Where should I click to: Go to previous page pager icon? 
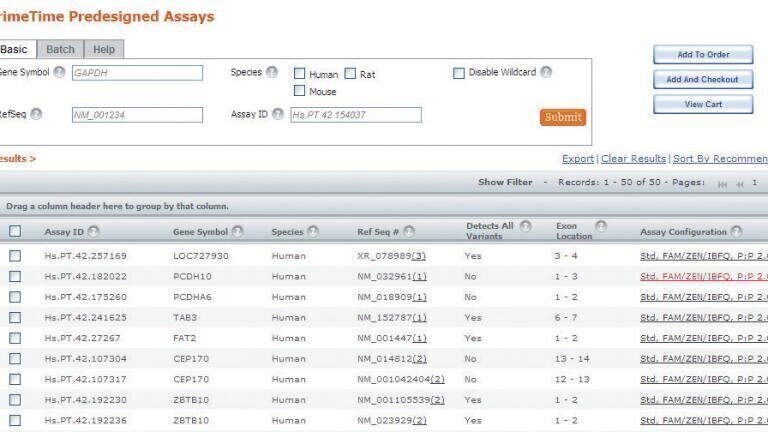740,184
